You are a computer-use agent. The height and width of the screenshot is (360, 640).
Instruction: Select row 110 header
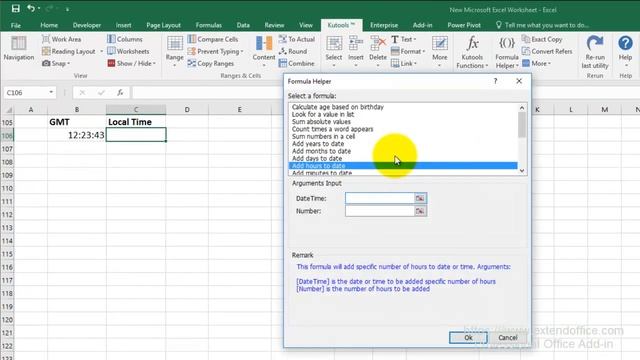click(x=7, y=189)
